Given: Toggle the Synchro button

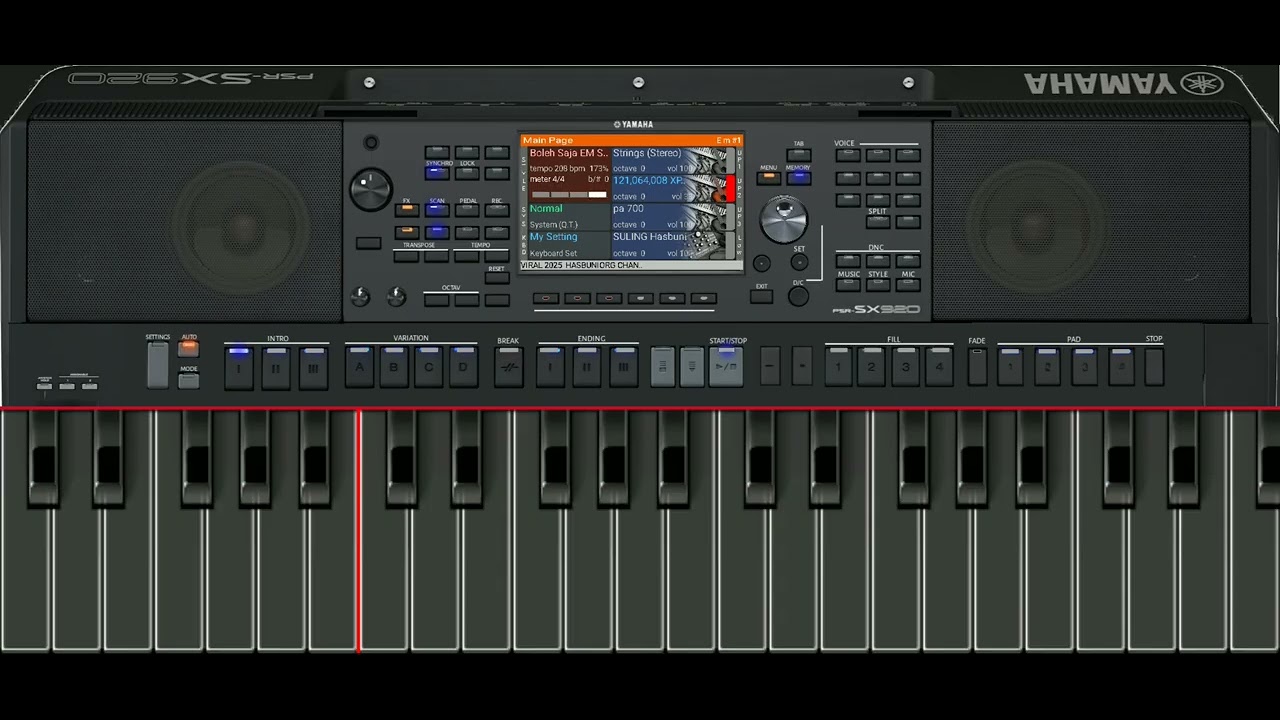Looking at the screenshot, I should click(x=437, y=173).
